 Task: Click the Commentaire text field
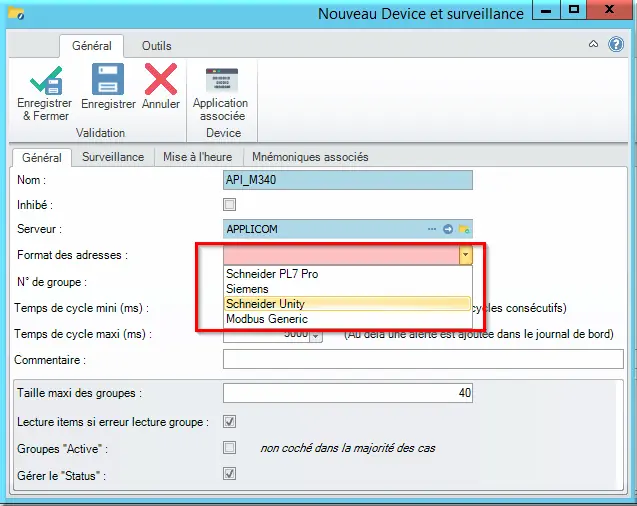click(x=423, y=359)
